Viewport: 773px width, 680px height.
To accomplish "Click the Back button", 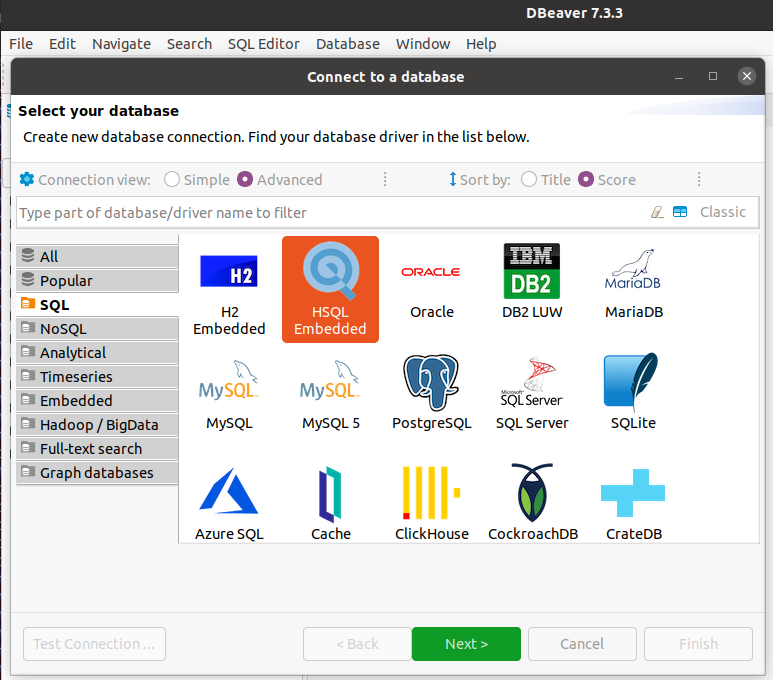I will point(357,644).
